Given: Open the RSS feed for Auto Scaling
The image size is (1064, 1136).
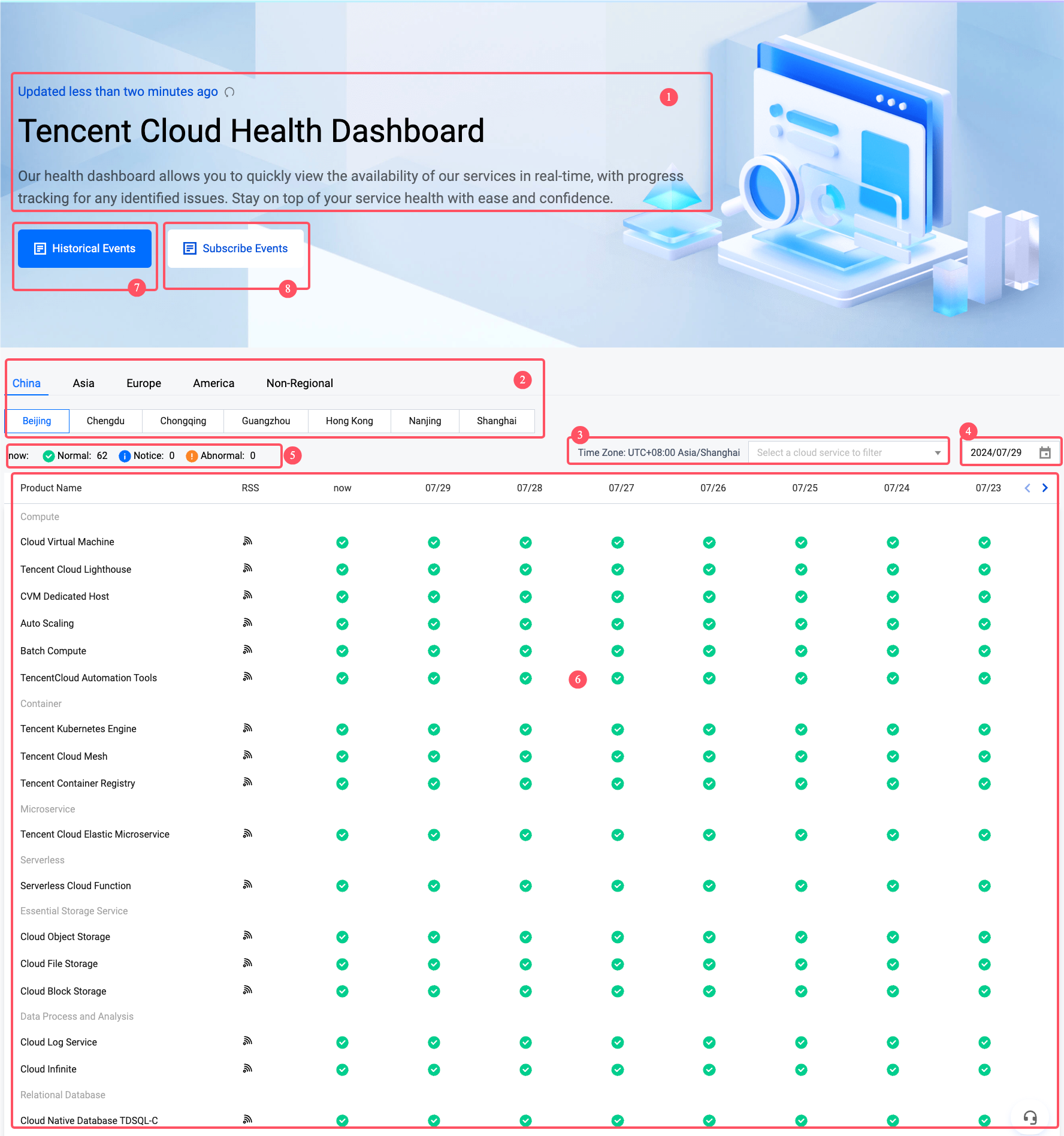Looking at the screenshot, I should [x=247, y=623].
